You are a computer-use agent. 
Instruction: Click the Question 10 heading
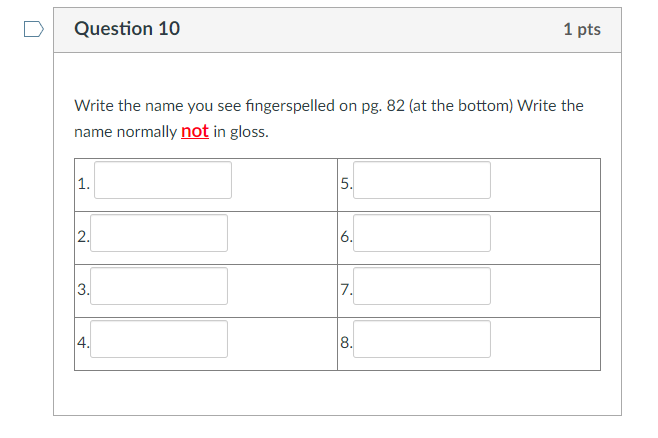pyautogui.click(x=127, y=29)
